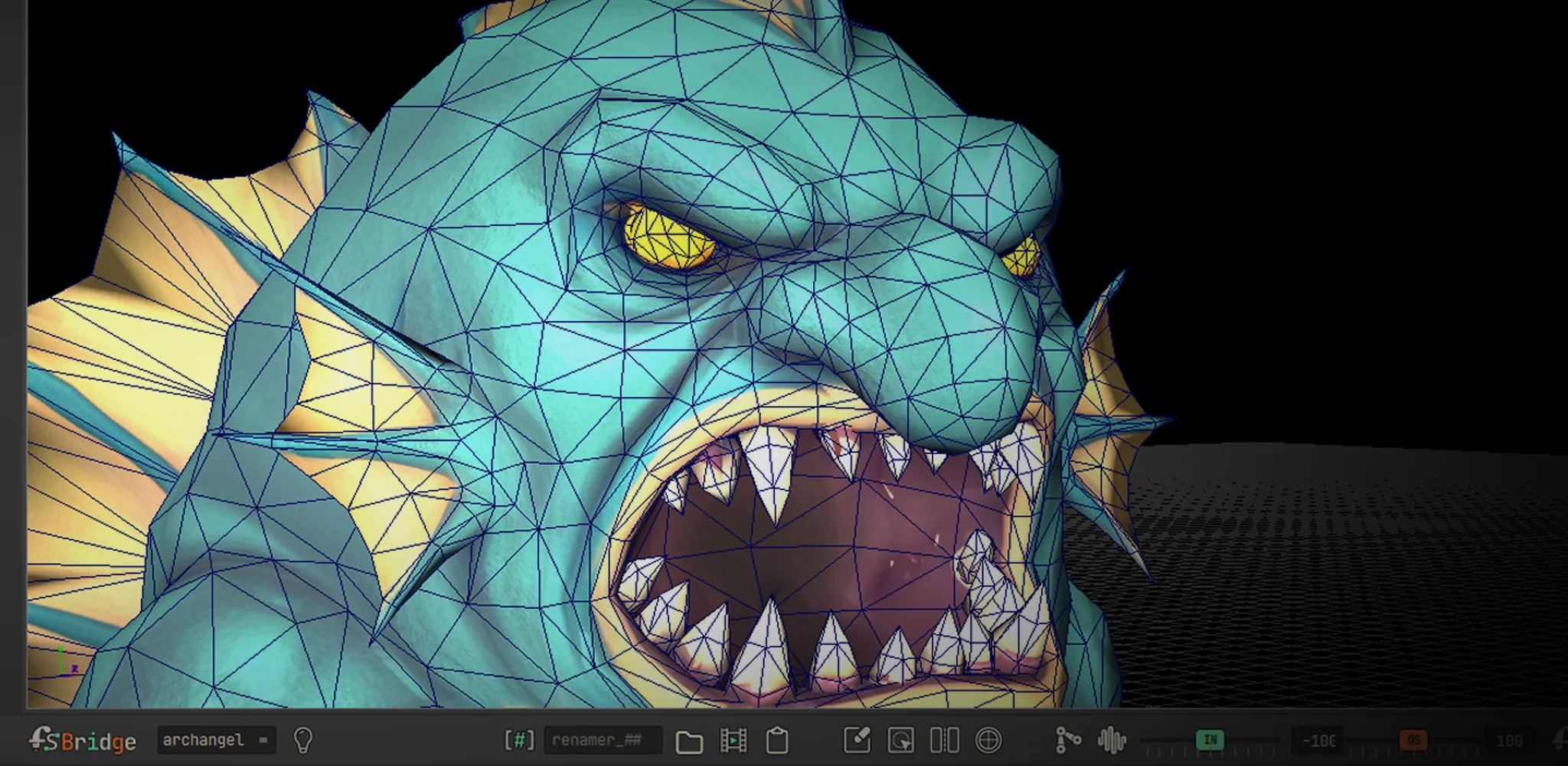Select the eraser edit tool icon

click(857, 740)
